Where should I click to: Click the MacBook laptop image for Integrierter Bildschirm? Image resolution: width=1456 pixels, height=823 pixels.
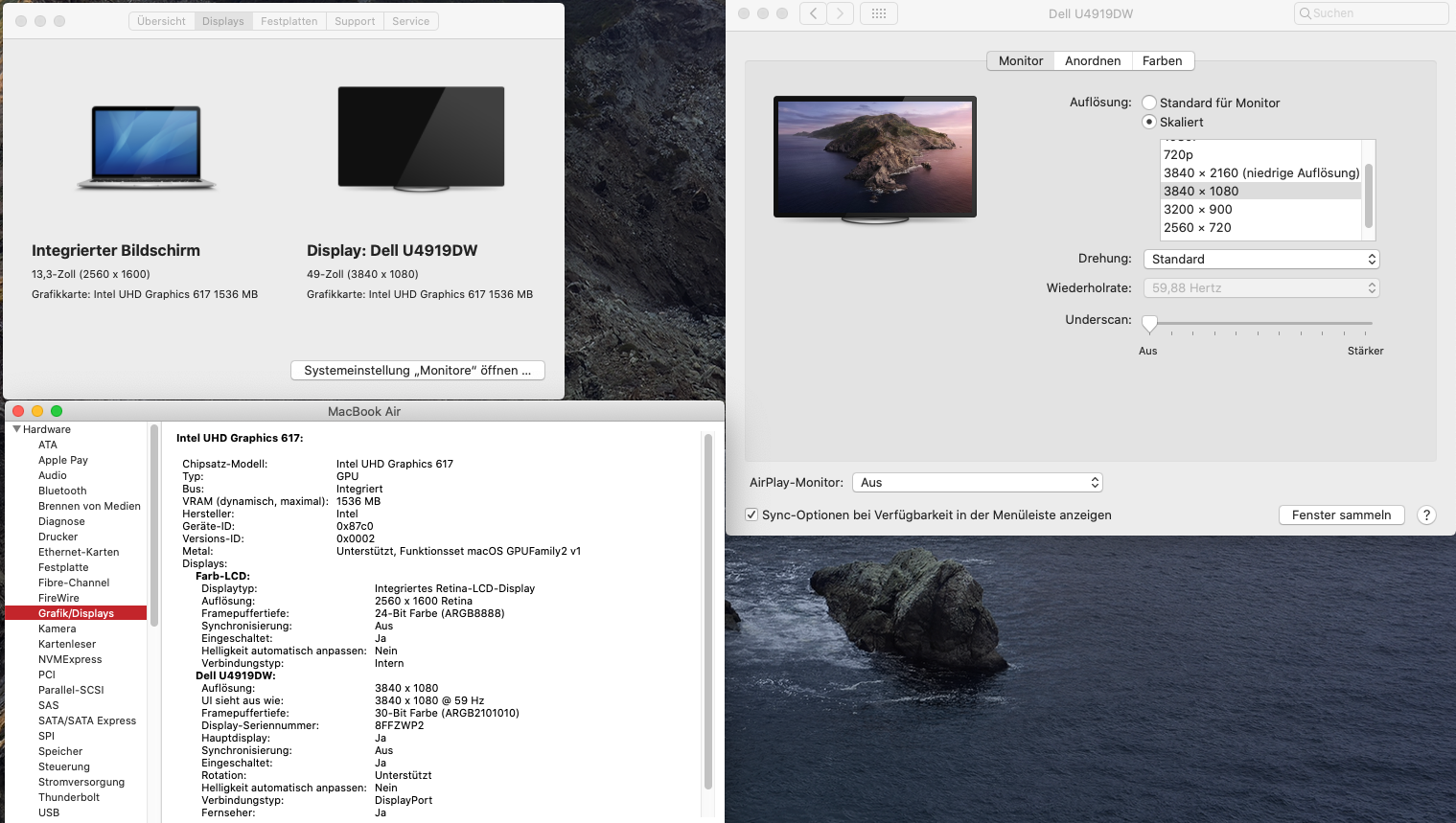[x=146, y=148]
